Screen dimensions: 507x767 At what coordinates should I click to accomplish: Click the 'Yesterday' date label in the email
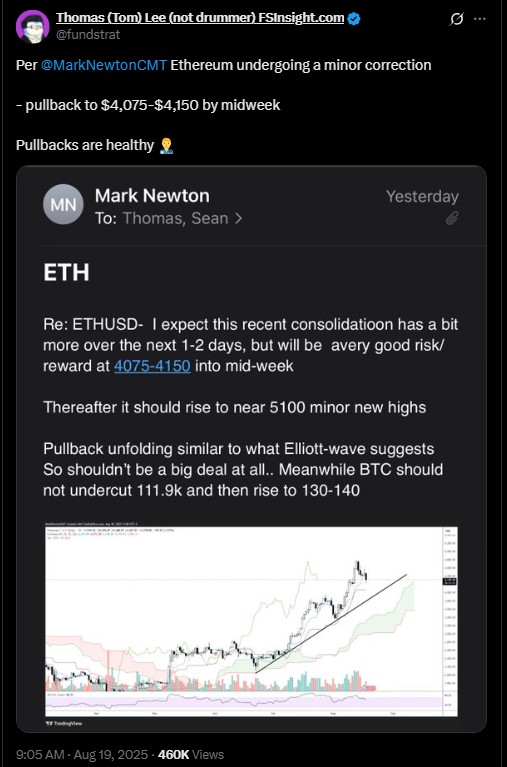pos(422,196)
